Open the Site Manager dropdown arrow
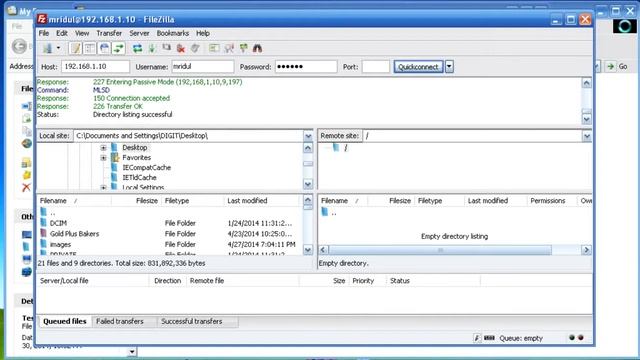The height and width of the screenshot is (360, 640). click(58, 48)
